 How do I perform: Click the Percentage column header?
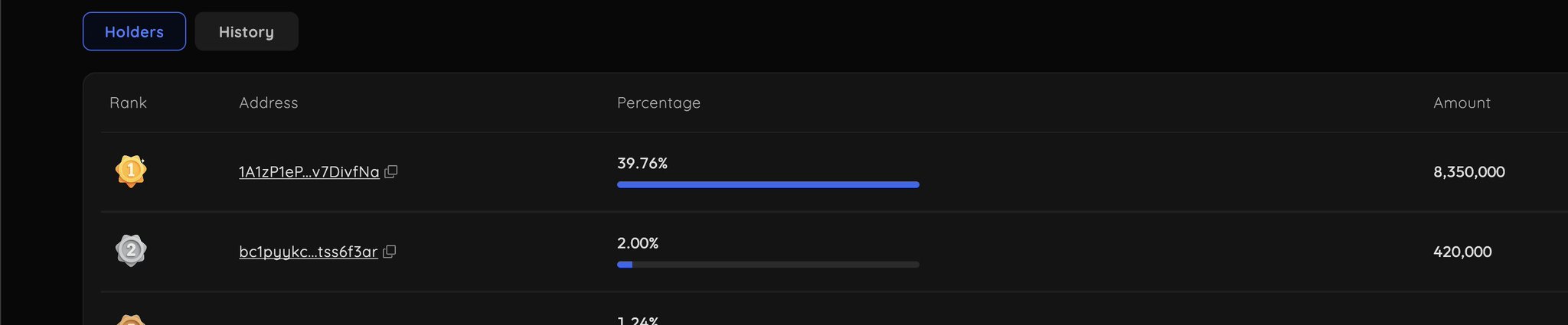tap(658, 102)
